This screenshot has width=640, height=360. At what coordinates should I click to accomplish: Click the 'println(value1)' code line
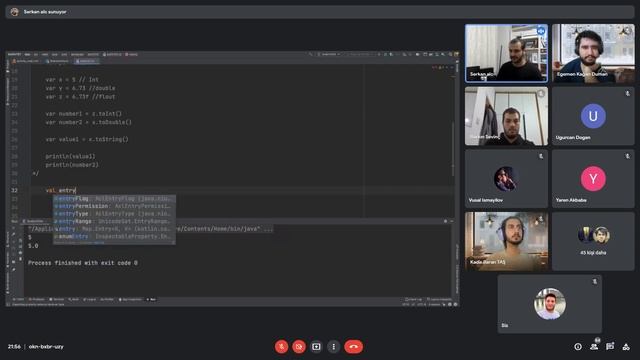point(70,156)
